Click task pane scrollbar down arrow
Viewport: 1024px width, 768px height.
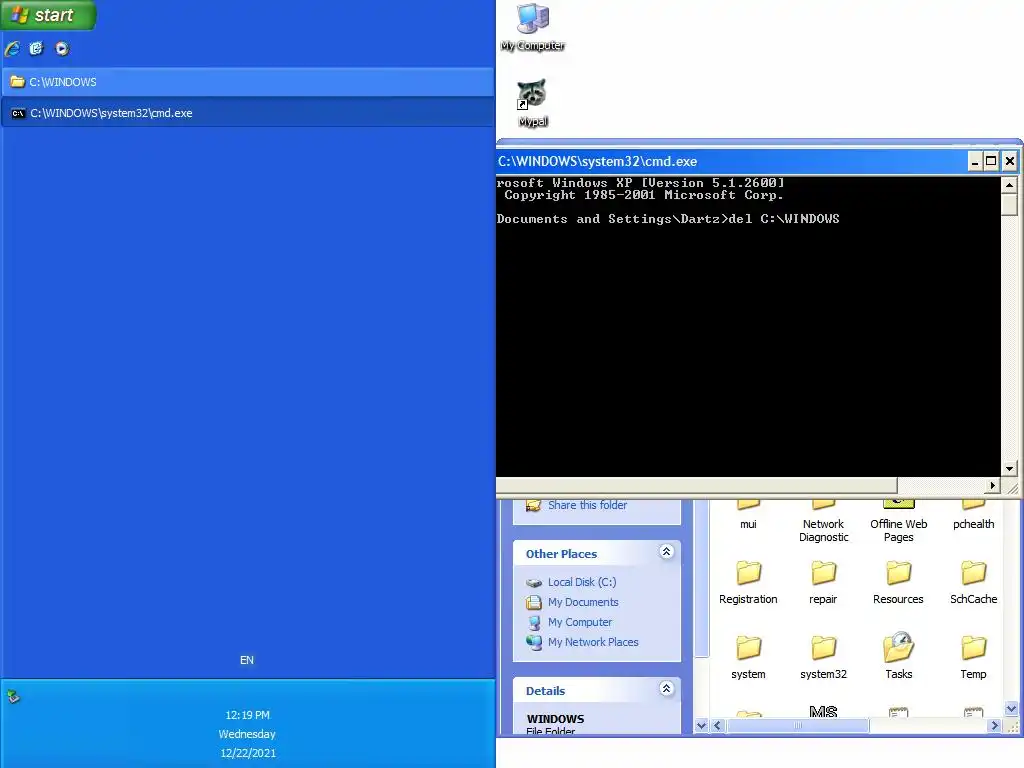click(701, 726)
